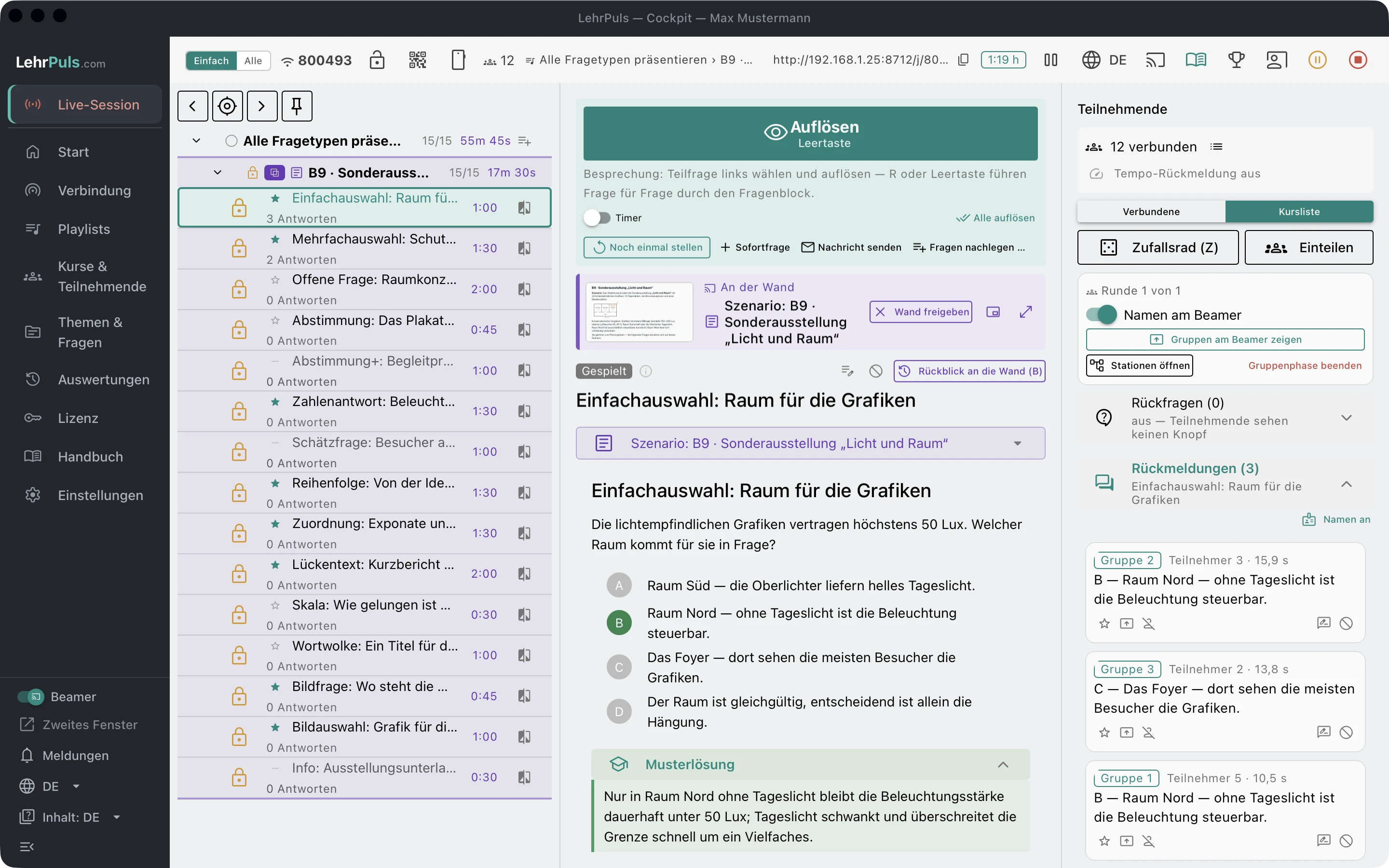Collapse the Musterlösung section
Viewport: 1389px width, 868px height.
coord(1003,765)
